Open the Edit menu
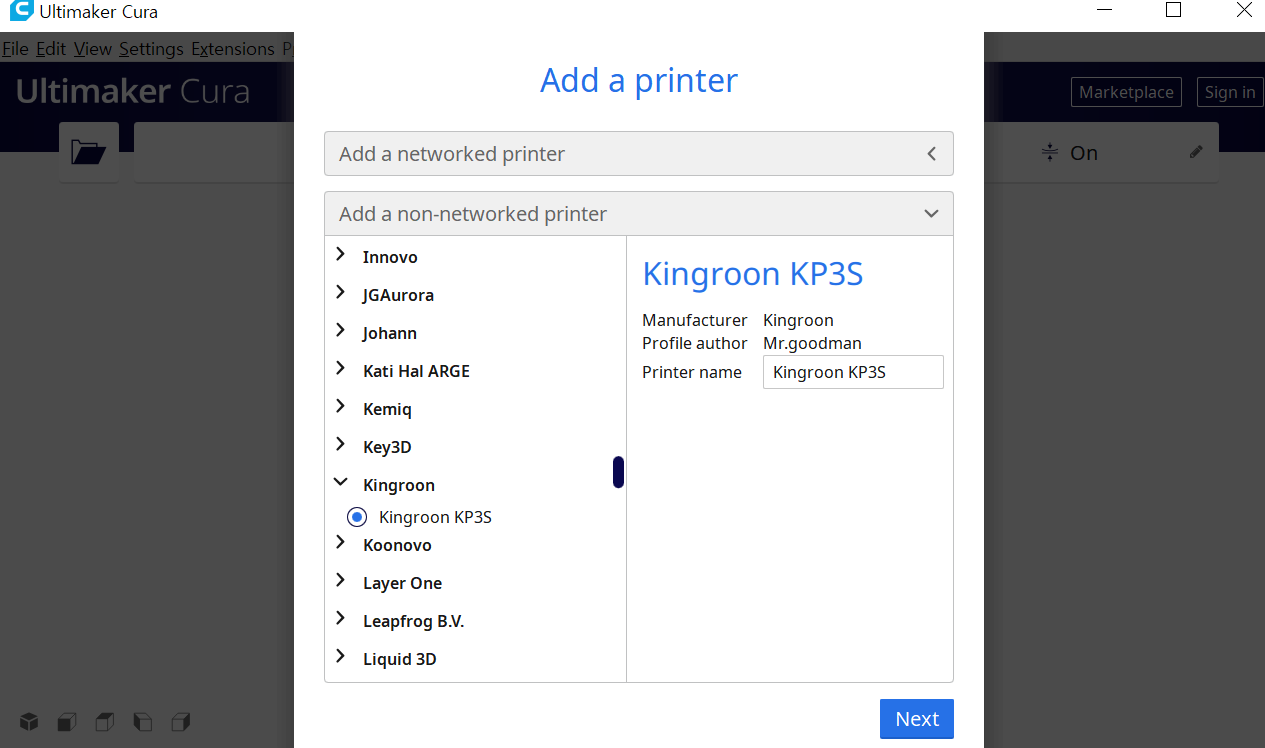 [51, 49]
